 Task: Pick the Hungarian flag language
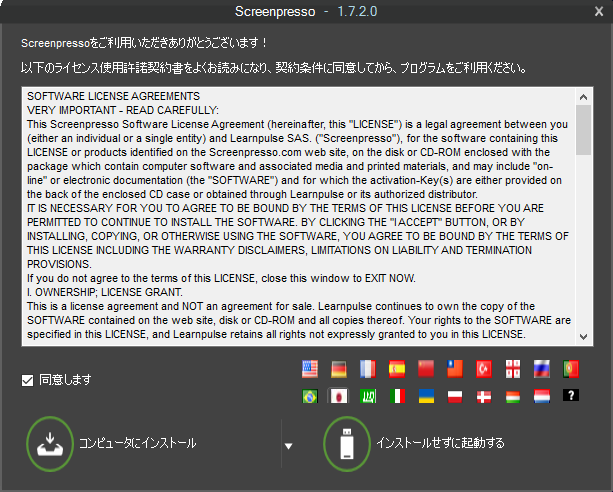pyautogui.click(x=513, y=396)
